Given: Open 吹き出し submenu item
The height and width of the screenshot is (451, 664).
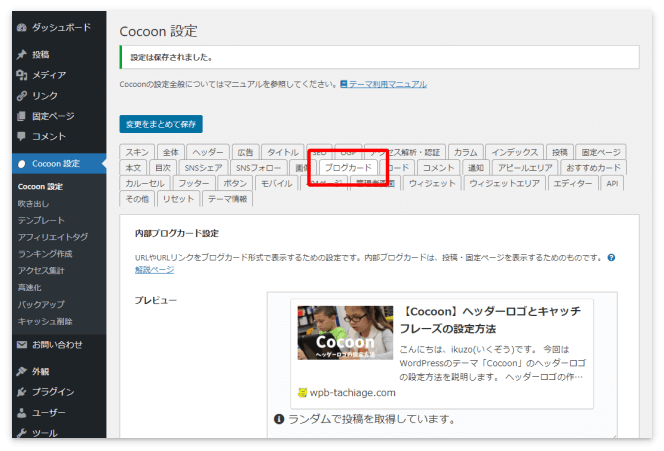Looking at the screenshot, I should (x=33, y=204).
